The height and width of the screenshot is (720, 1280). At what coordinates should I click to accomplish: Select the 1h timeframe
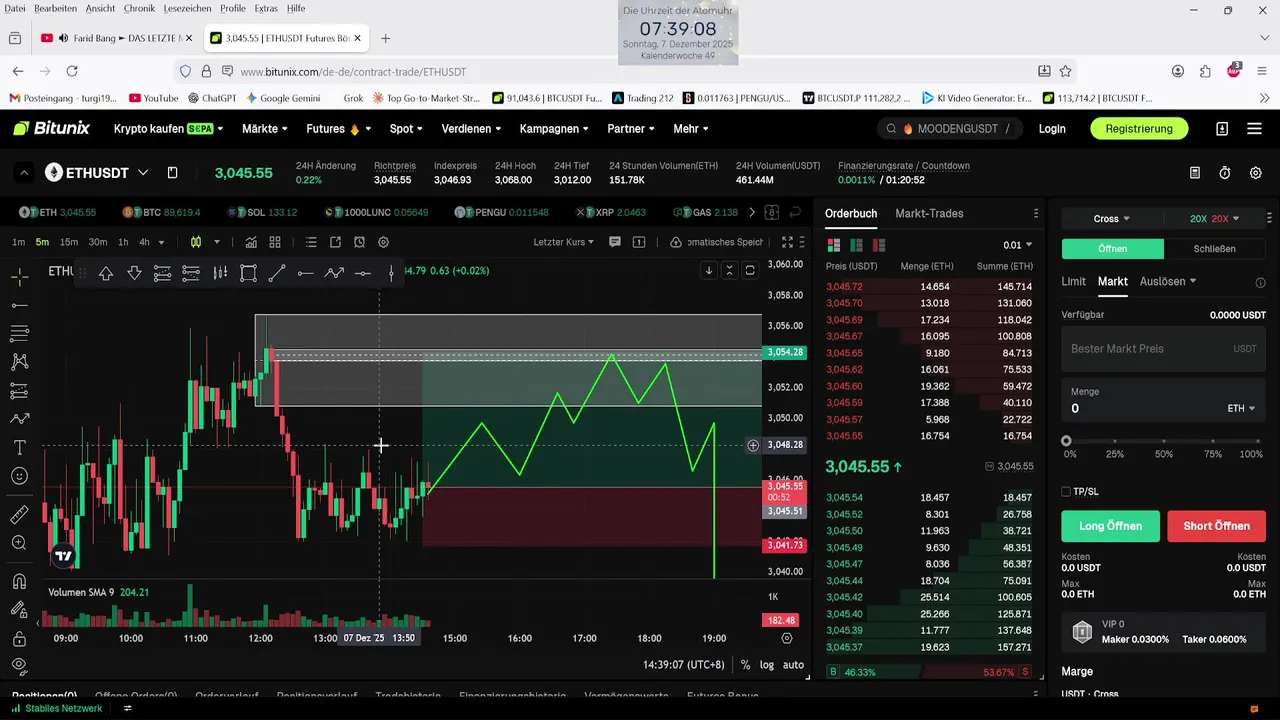[x=123, y=242]
